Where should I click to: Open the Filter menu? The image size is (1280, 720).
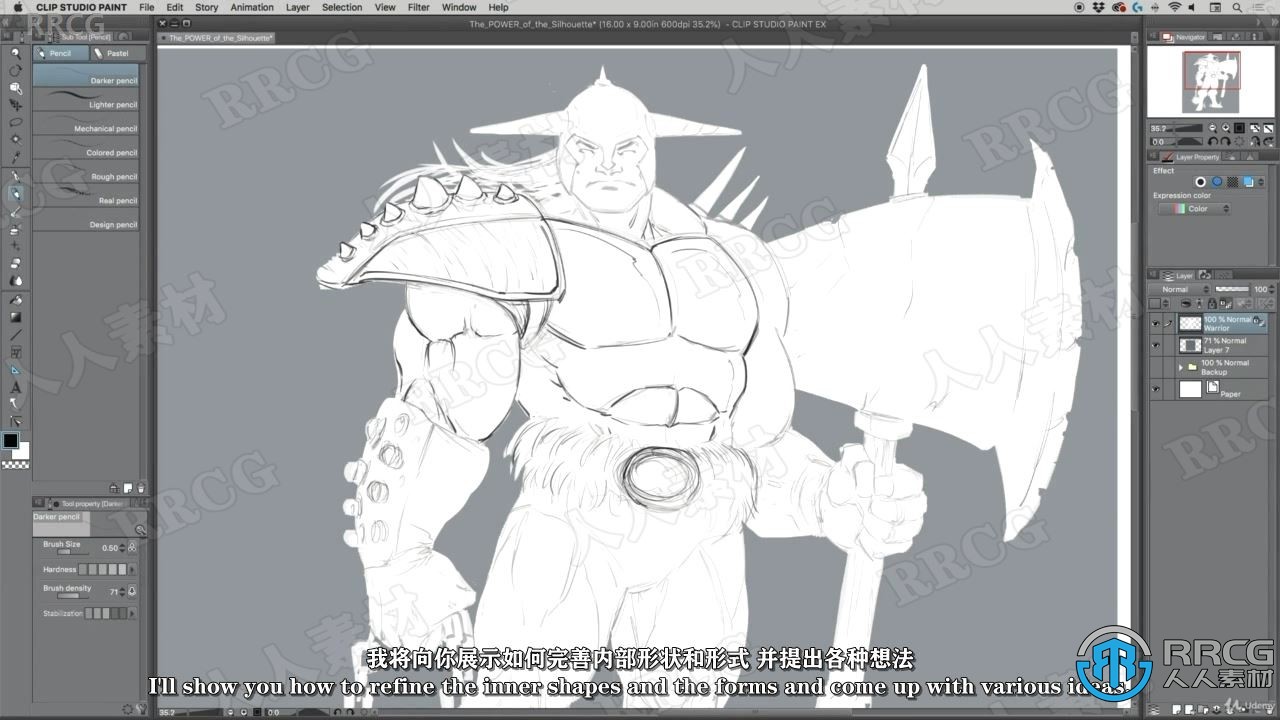point(419,7)
